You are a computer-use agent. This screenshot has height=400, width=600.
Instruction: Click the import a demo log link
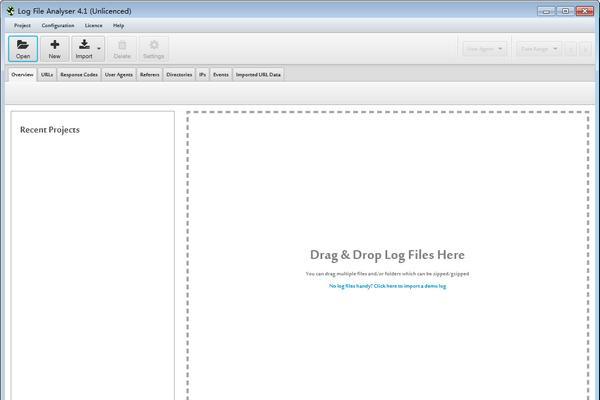tap(387, 286)
